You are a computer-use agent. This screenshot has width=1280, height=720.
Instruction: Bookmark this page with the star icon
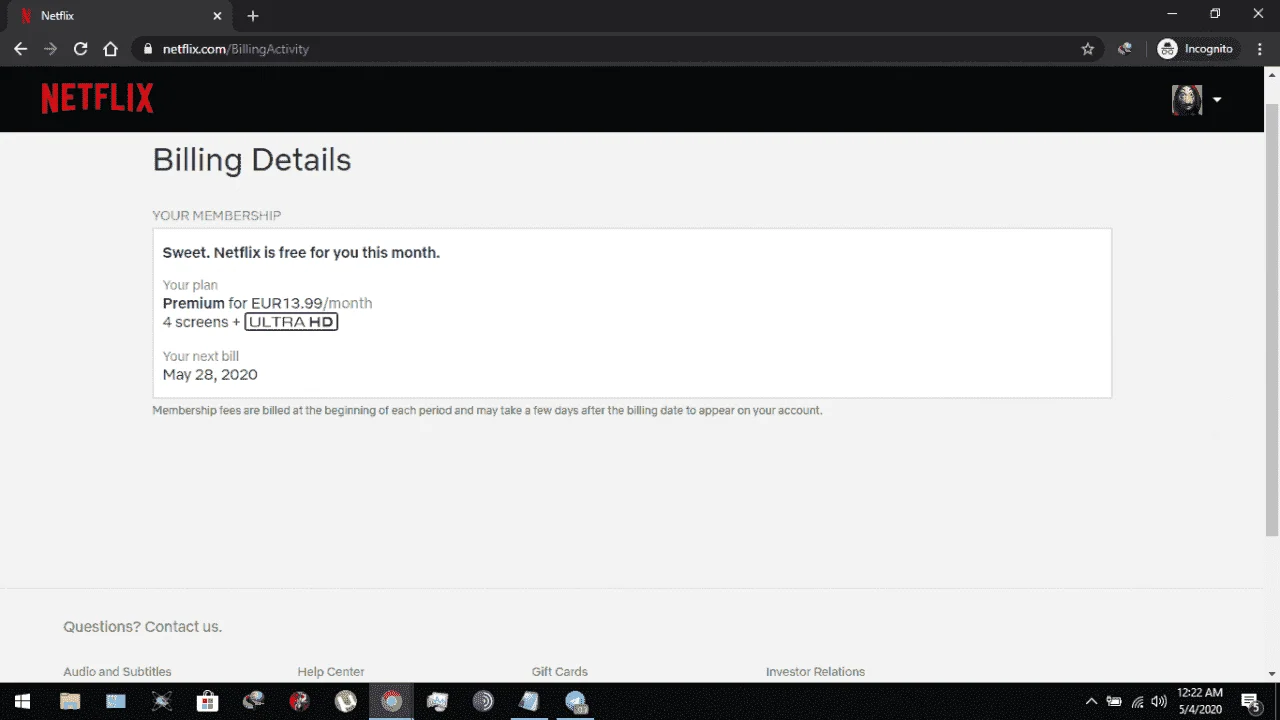pyautogui.click(x=1088, y=49)
